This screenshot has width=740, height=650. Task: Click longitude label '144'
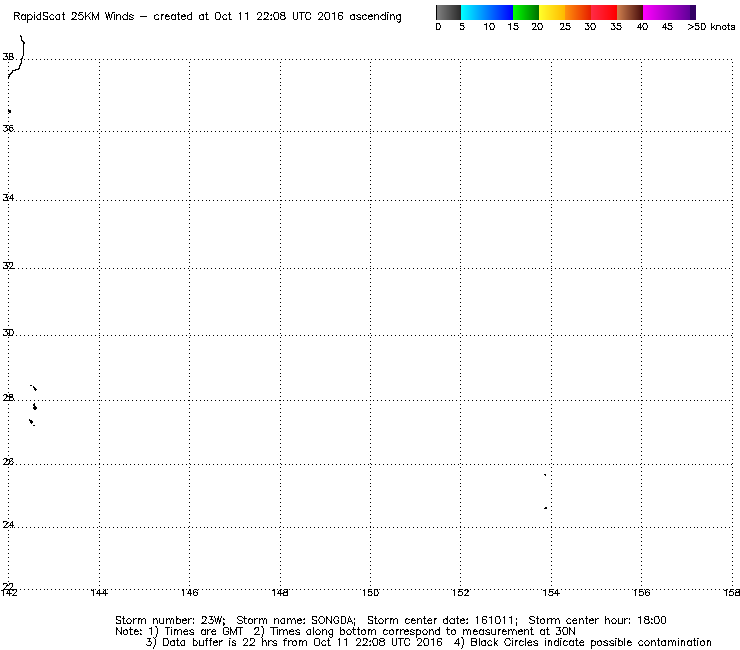99,592
